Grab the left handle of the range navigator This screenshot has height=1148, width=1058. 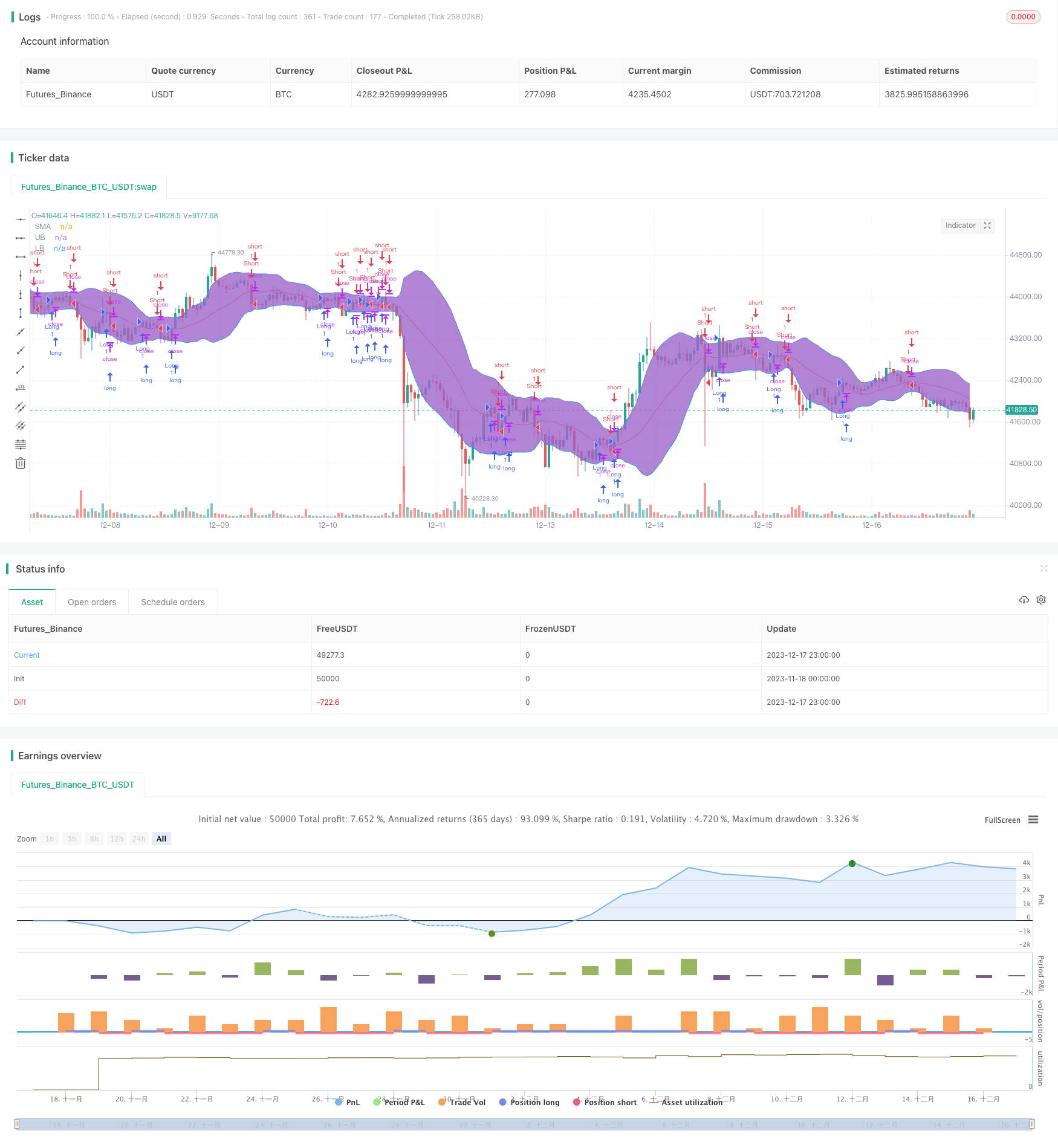(17, 1124)
